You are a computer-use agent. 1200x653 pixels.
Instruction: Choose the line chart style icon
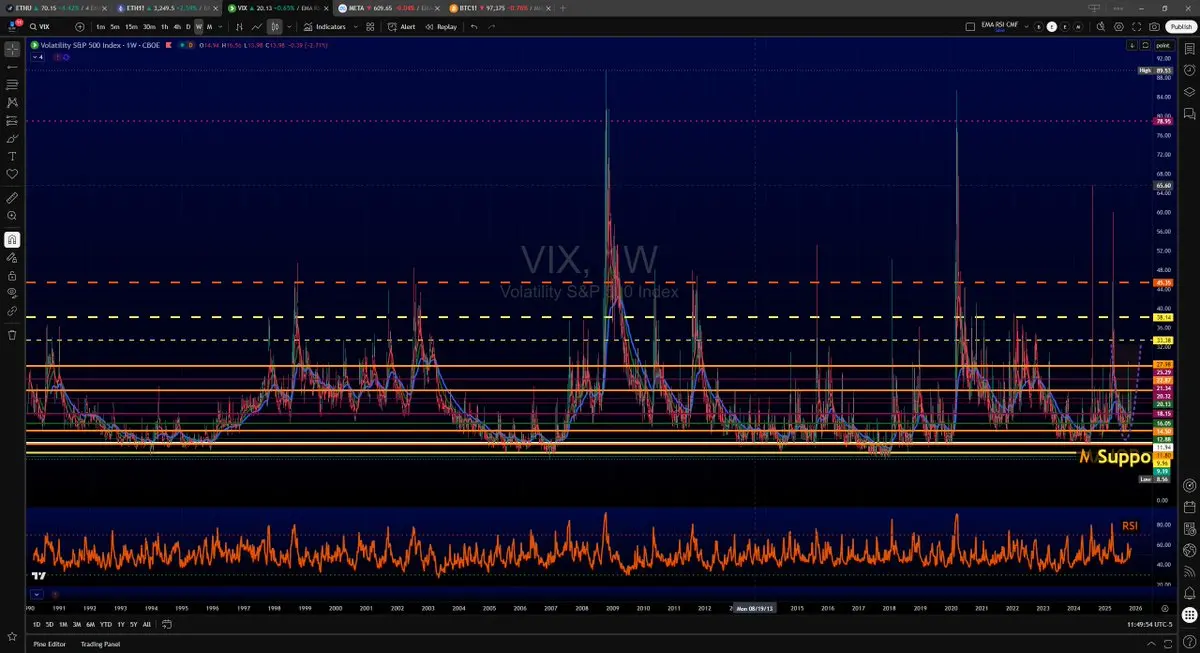[x=257, y=26]
